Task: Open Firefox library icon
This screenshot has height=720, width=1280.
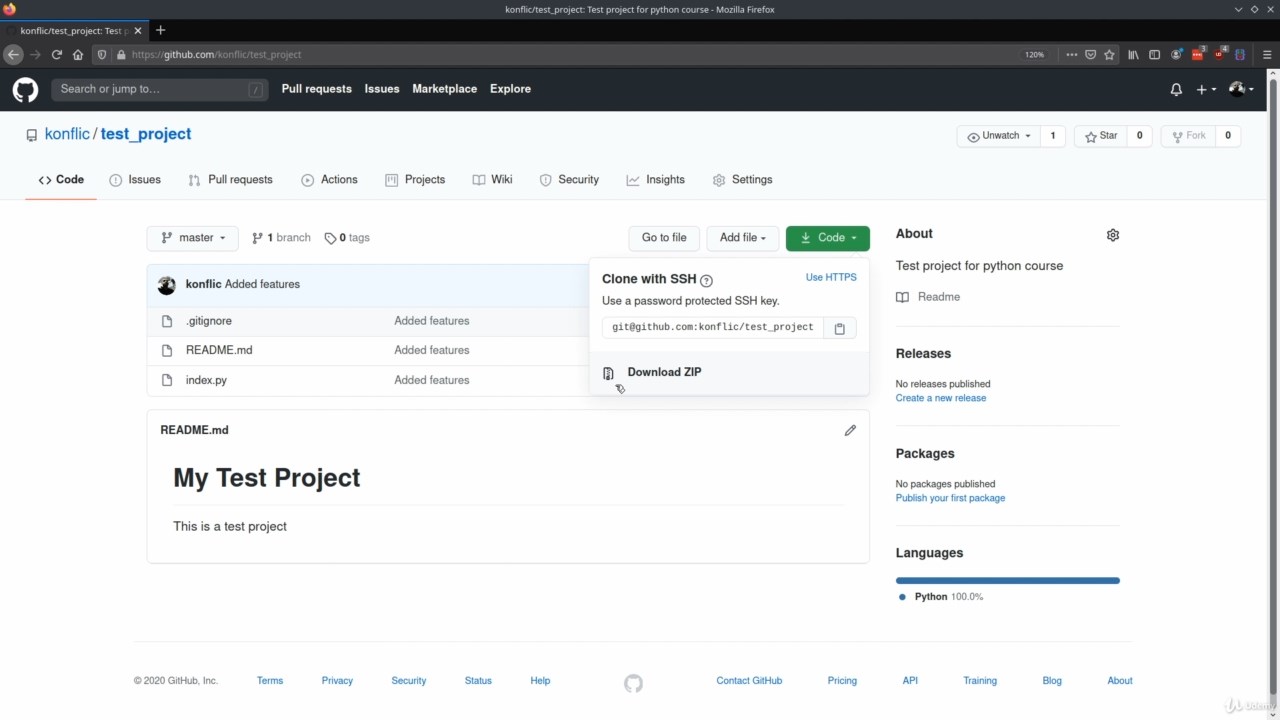Action: pos(1134,55)
